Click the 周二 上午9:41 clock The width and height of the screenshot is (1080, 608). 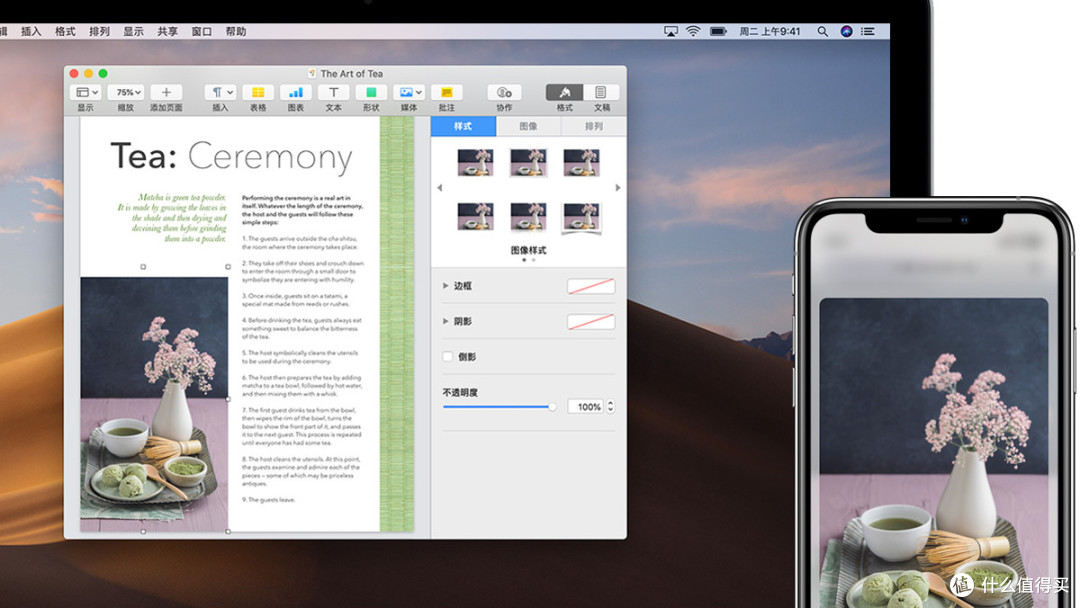[770, 32]
